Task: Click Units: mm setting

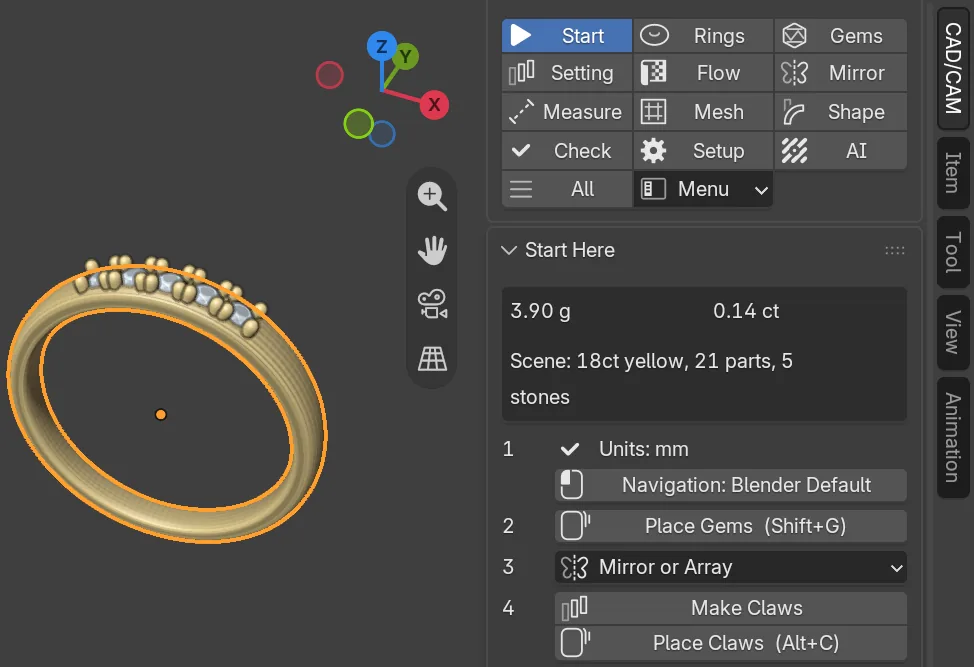Action: coord(644,449)
